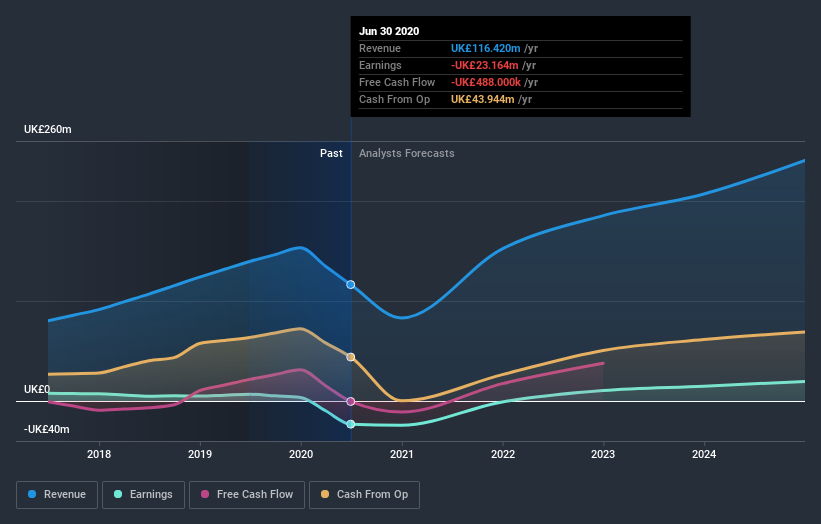This screenshot has width=821, height=524.
Task: Click the Free Cash Flow row label in tooltip
Action: [397, 82]
